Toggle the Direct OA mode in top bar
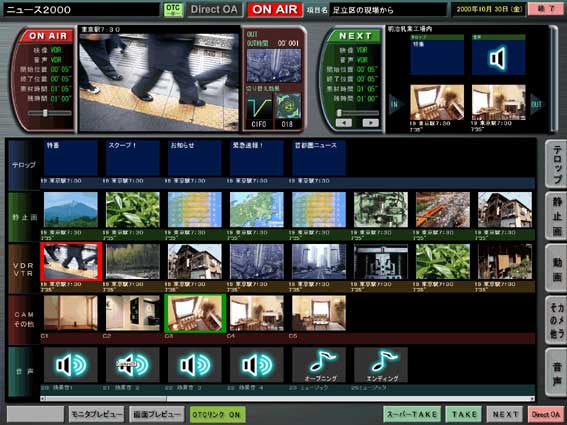The image size is (567, 425). pyautogui.click(x=214, y=9)
